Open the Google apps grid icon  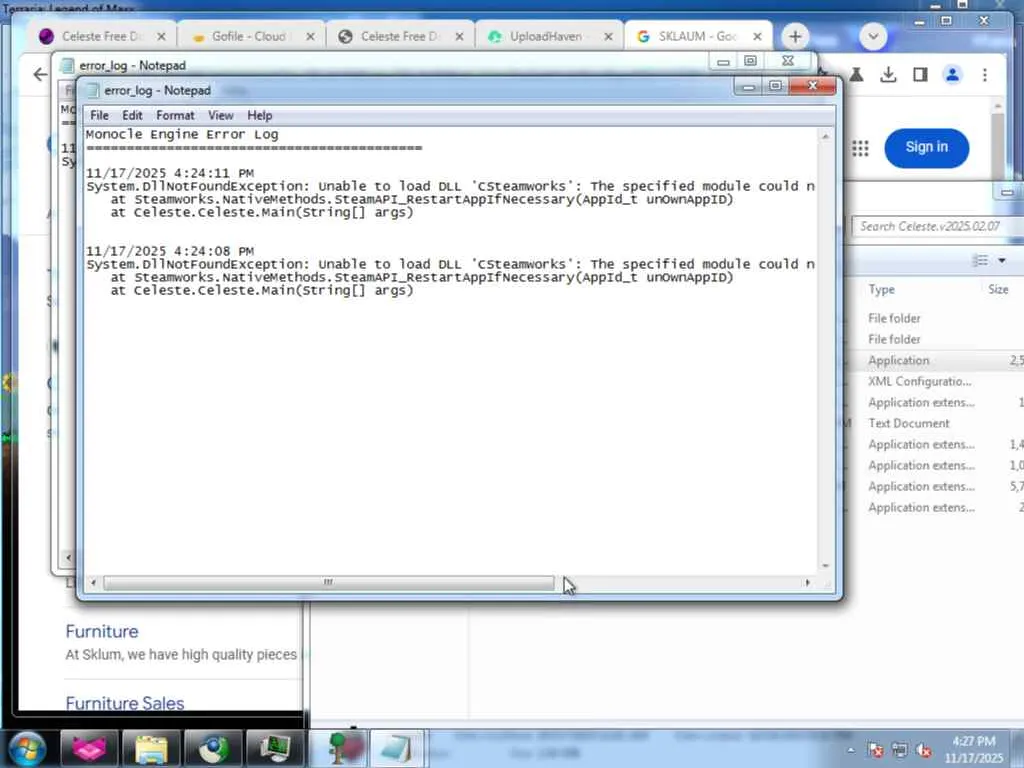click(x=860, y=148)
